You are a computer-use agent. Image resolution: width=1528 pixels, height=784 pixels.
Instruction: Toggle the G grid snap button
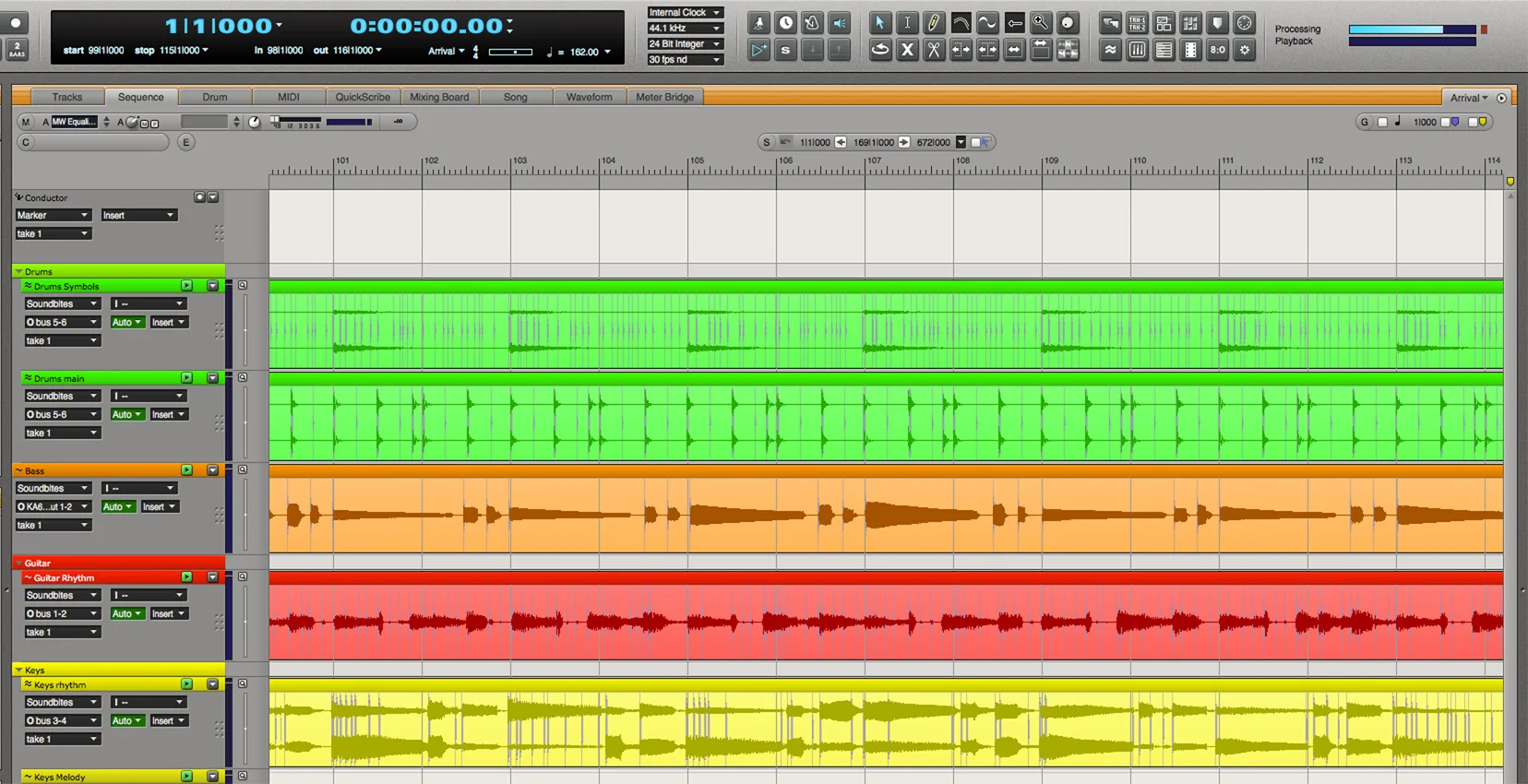tap(1365, 122)
